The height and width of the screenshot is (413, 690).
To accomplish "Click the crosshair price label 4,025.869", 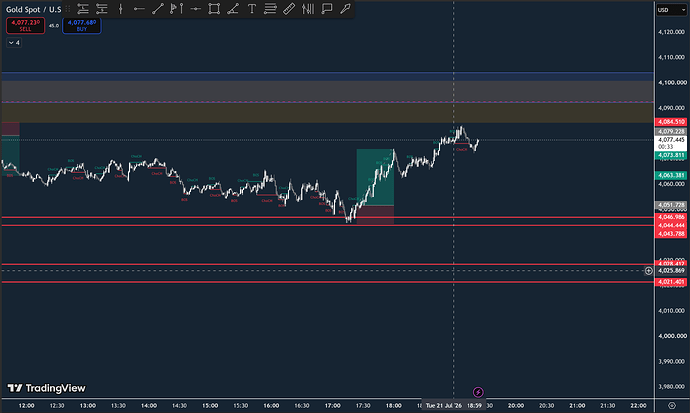I will [x=671, y=271].
